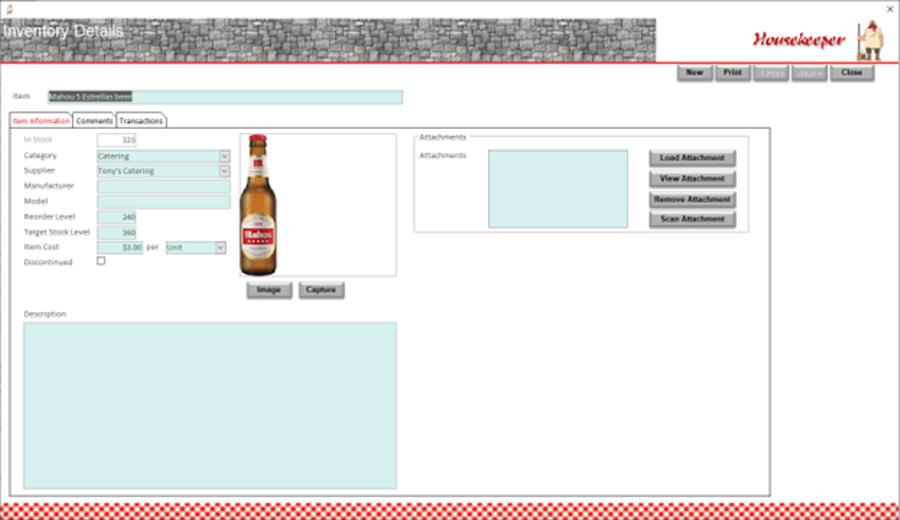
Task: Click the disabled Next button
Action: tap(809, 73)
